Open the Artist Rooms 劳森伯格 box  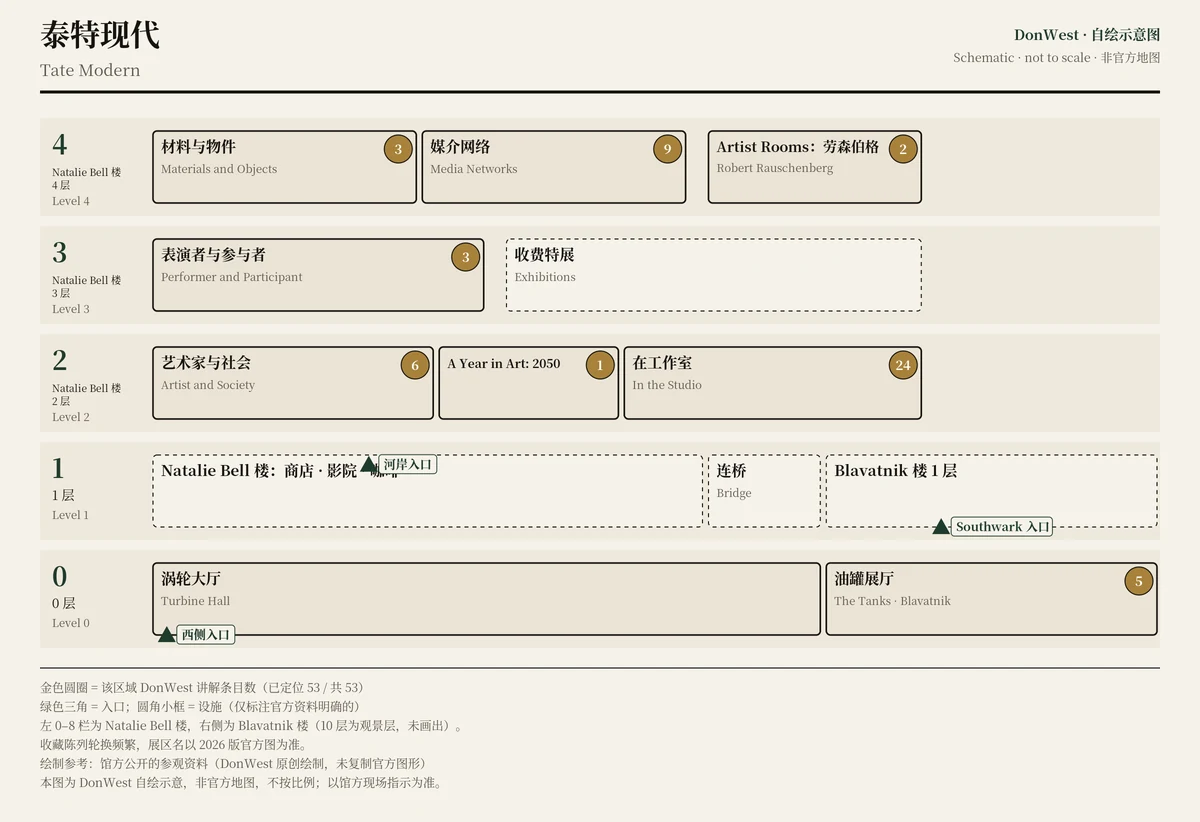815,167
